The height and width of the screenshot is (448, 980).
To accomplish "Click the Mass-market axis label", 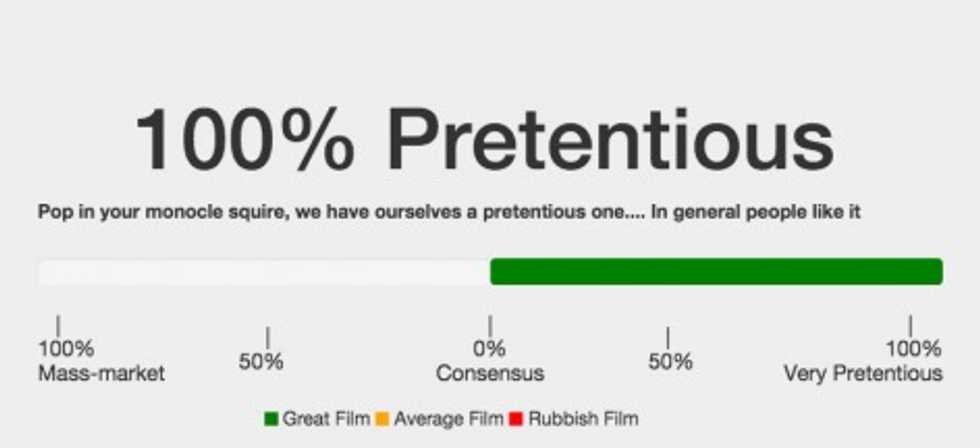I will (x=101, y=374).
